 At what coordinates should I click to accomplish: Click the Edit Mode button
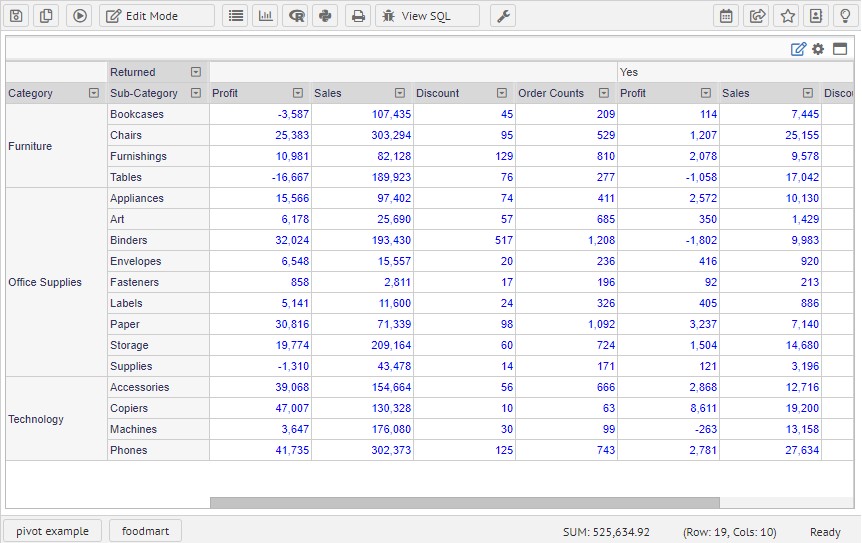156,16
